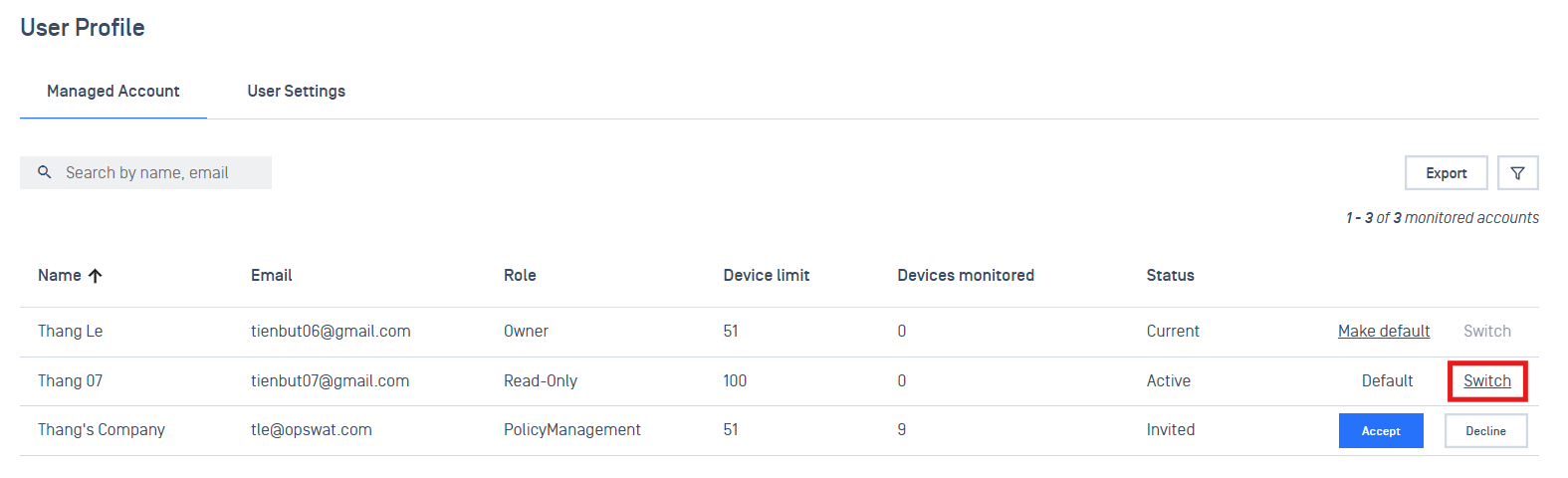The image size is (1568, 478).
Task: Accept the Thang's Company invitation
Action: tap(1380, 431)
